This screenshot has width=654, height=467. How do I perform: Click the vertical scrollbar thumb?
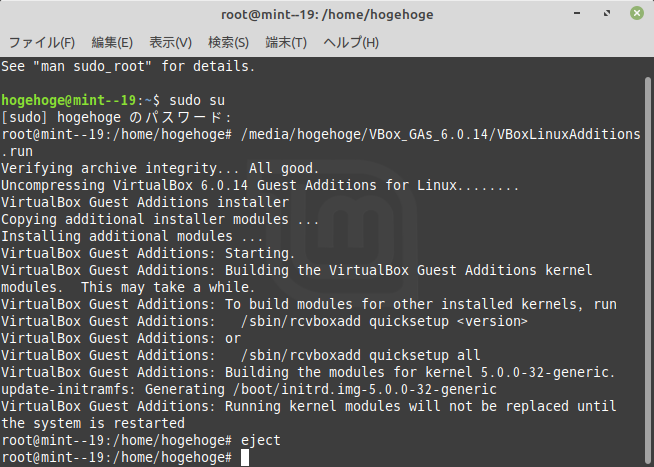tap(647, 271)
